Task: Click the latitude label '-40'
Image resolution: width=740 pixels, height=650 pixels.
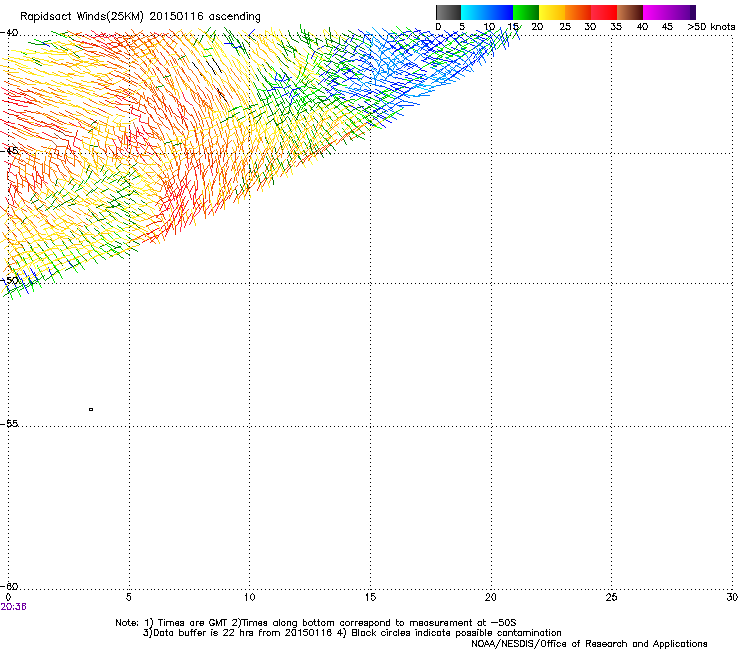Action: pos(10,33)
